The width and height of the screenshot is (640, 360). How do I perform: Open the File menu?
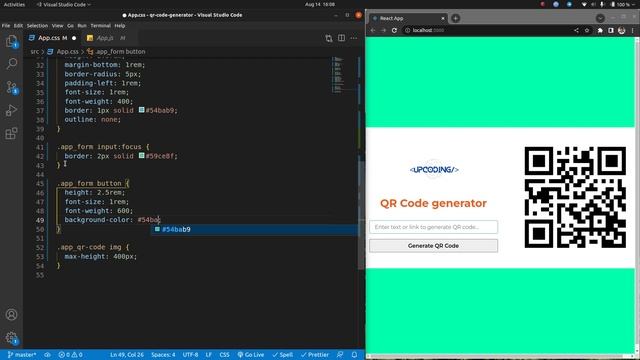(x=6, y=26)
